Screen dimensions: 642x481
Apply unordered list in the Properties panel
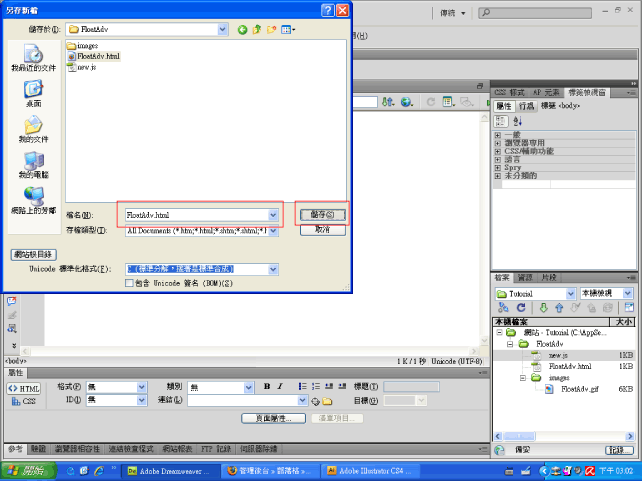pyautogui.click(x=302, y=386)
